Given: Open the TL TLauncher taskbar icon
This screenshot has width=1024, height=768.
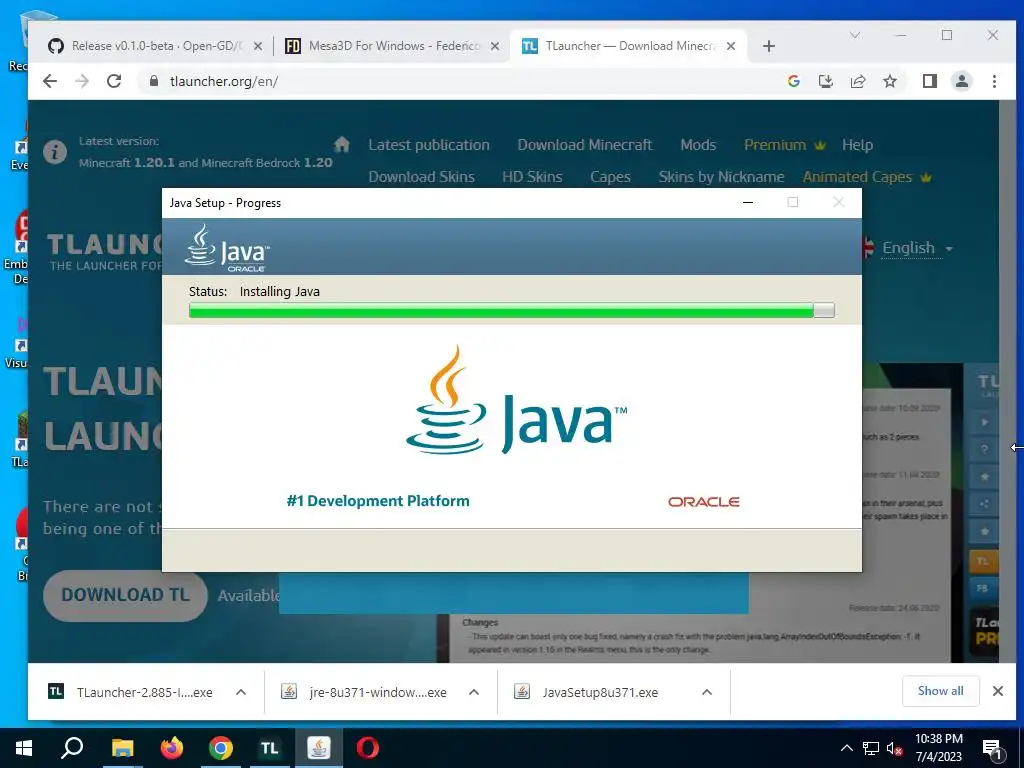Looking at the screenshot, I should tap(269, 748).
